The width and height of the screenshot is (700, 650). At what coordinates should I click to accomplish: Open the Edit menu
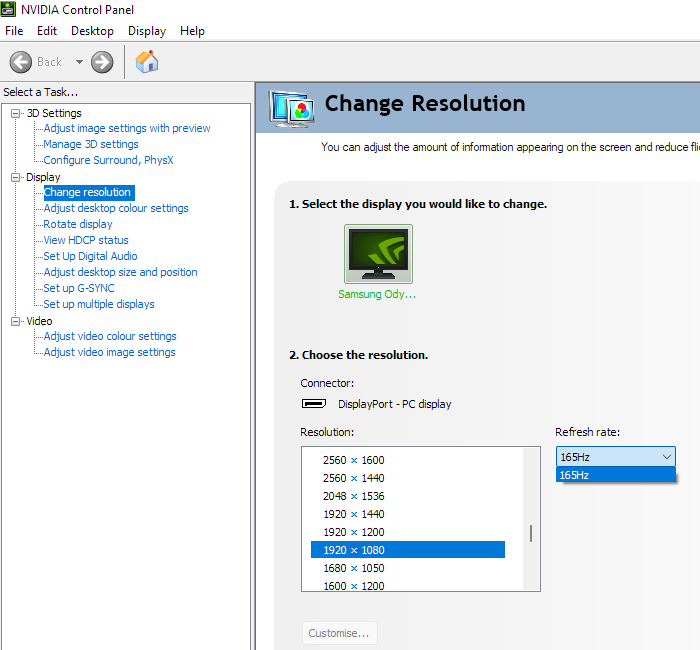pos(47,31)
